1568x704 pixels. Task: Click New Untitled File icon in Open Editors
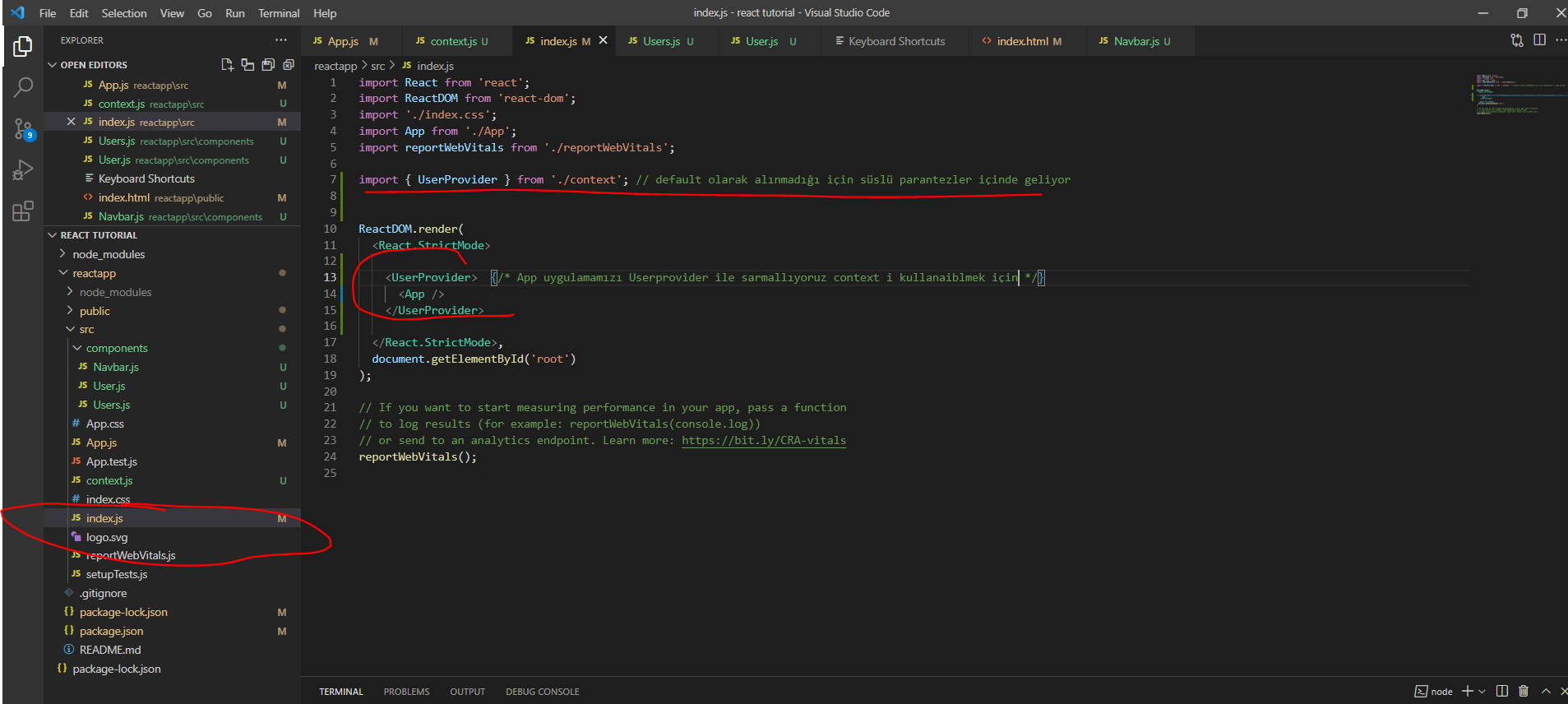point(228,65)
